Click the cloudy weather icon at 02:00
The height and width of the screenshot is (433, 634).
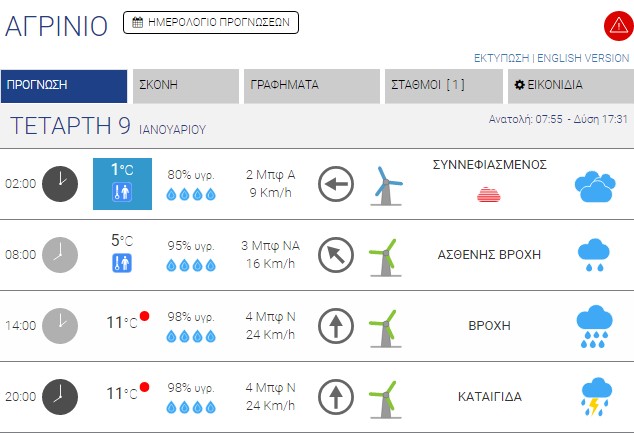(x=594, y=186)
